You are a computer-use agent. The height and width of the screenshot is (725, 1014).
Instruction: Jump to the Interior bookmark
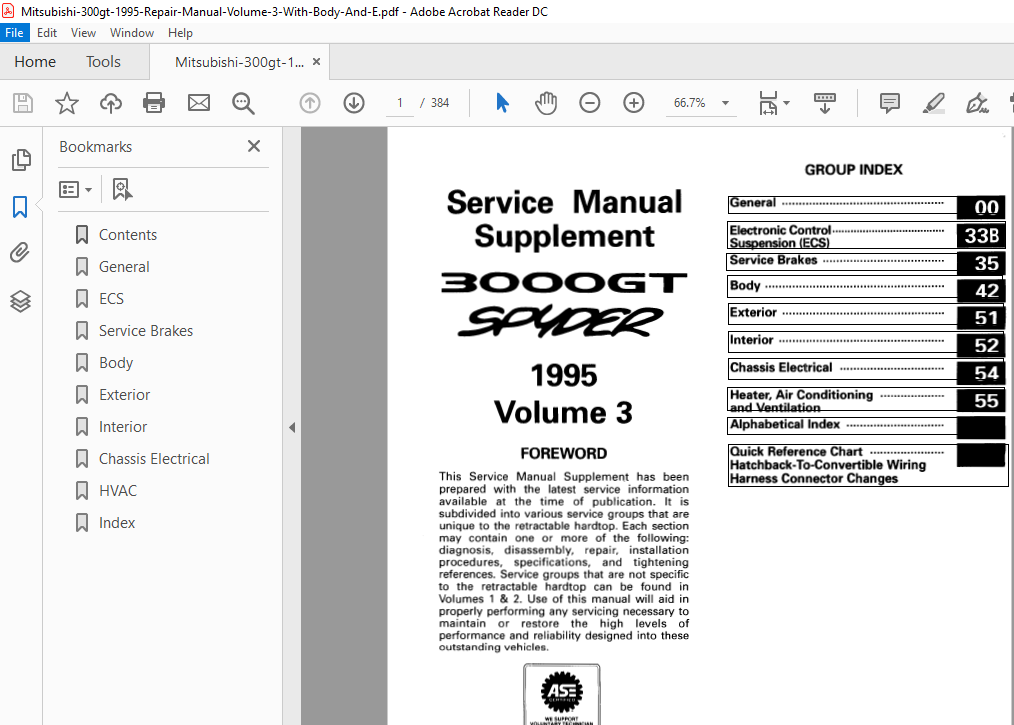coord(123,427)
